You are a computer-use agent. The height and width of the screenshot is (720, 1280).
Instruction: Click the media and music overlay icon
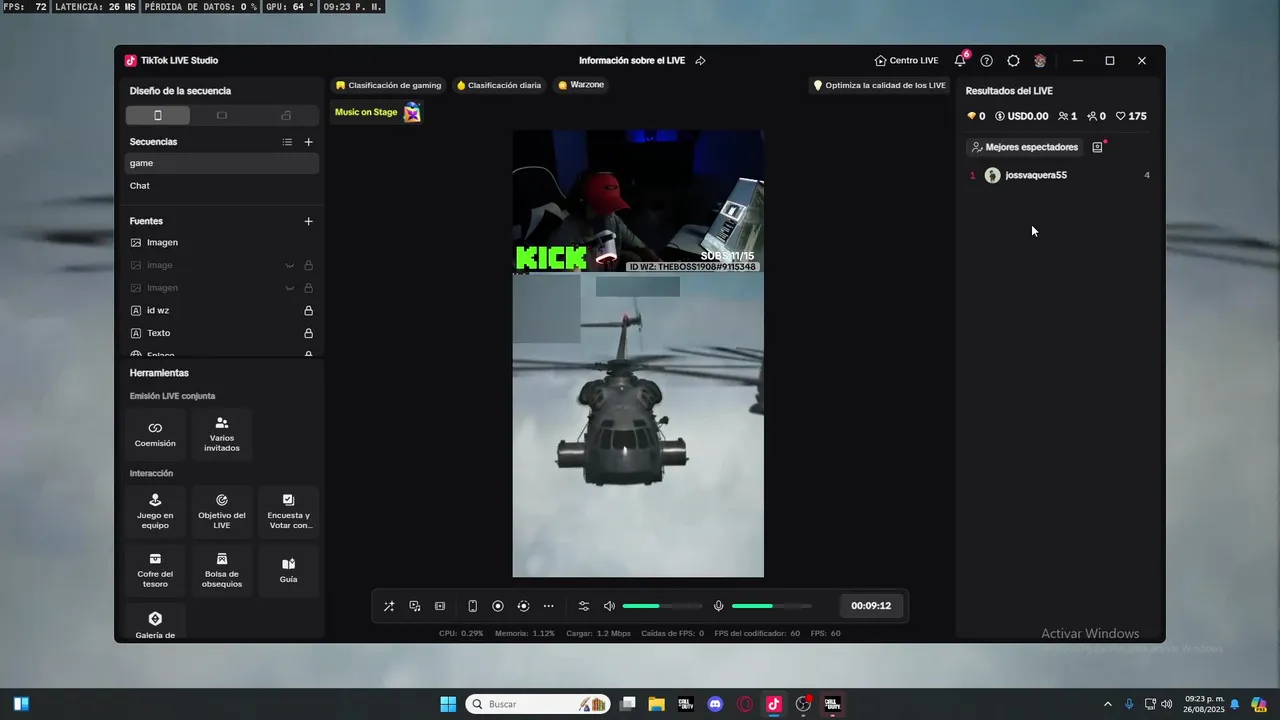tap(414, 606)
